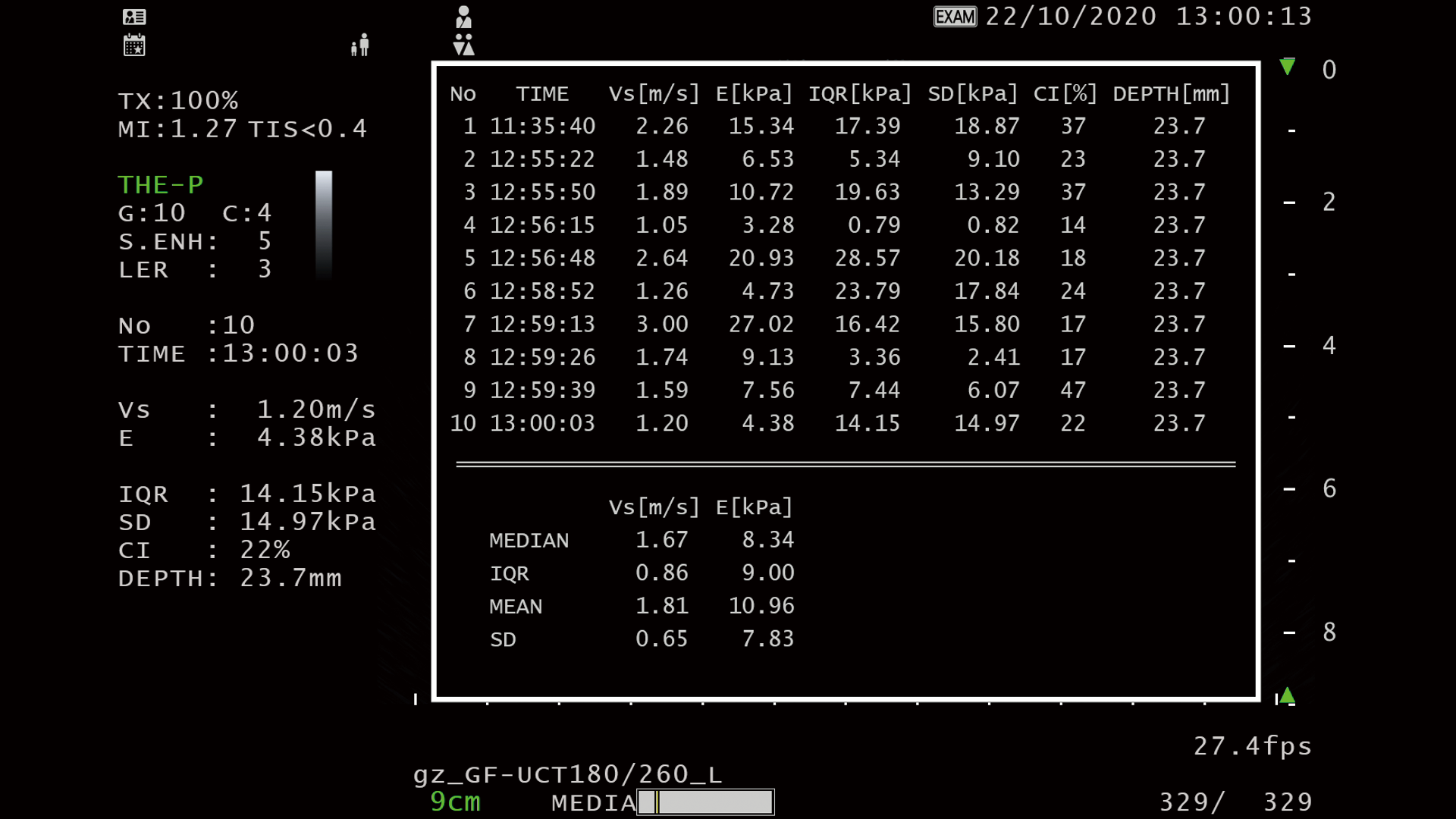The image size is (1456, 819).
Task: Click the green down triangle depth marker
Action: point(1287,67)
